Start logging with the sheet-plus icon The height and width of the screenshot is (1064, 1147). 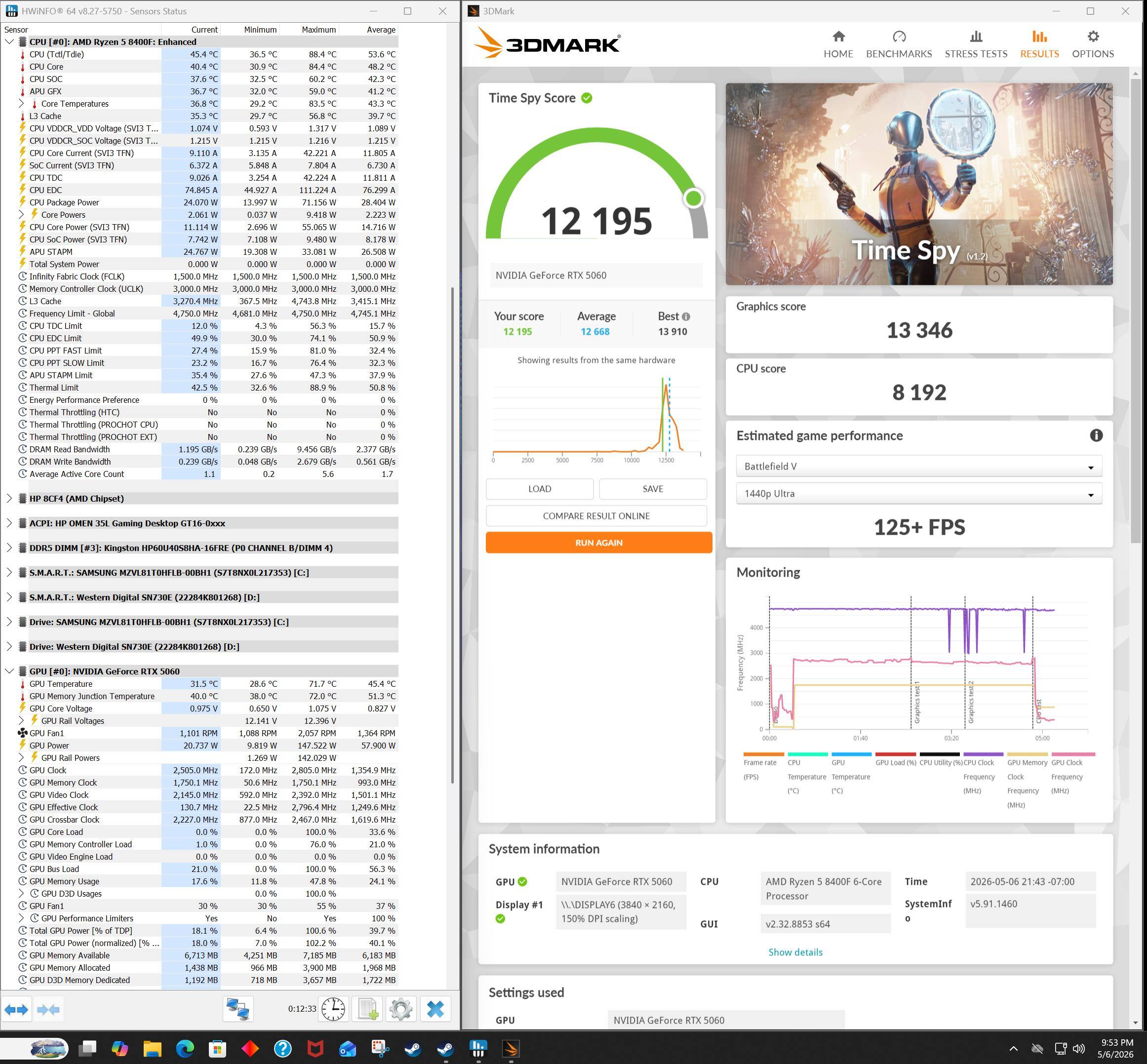[367, 1009]
